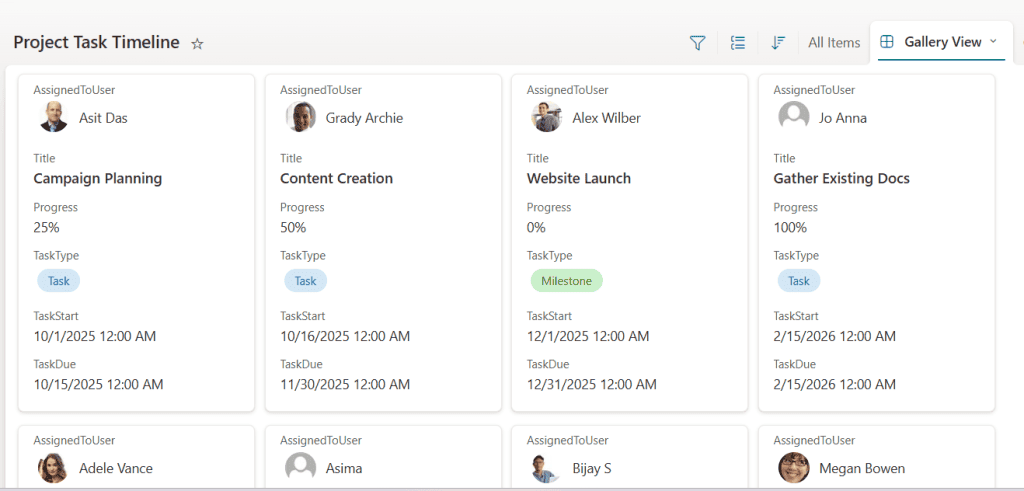Screen dimensions: 1024x491
Task: Click the name Alex Wilber
Action: (607, 118)
